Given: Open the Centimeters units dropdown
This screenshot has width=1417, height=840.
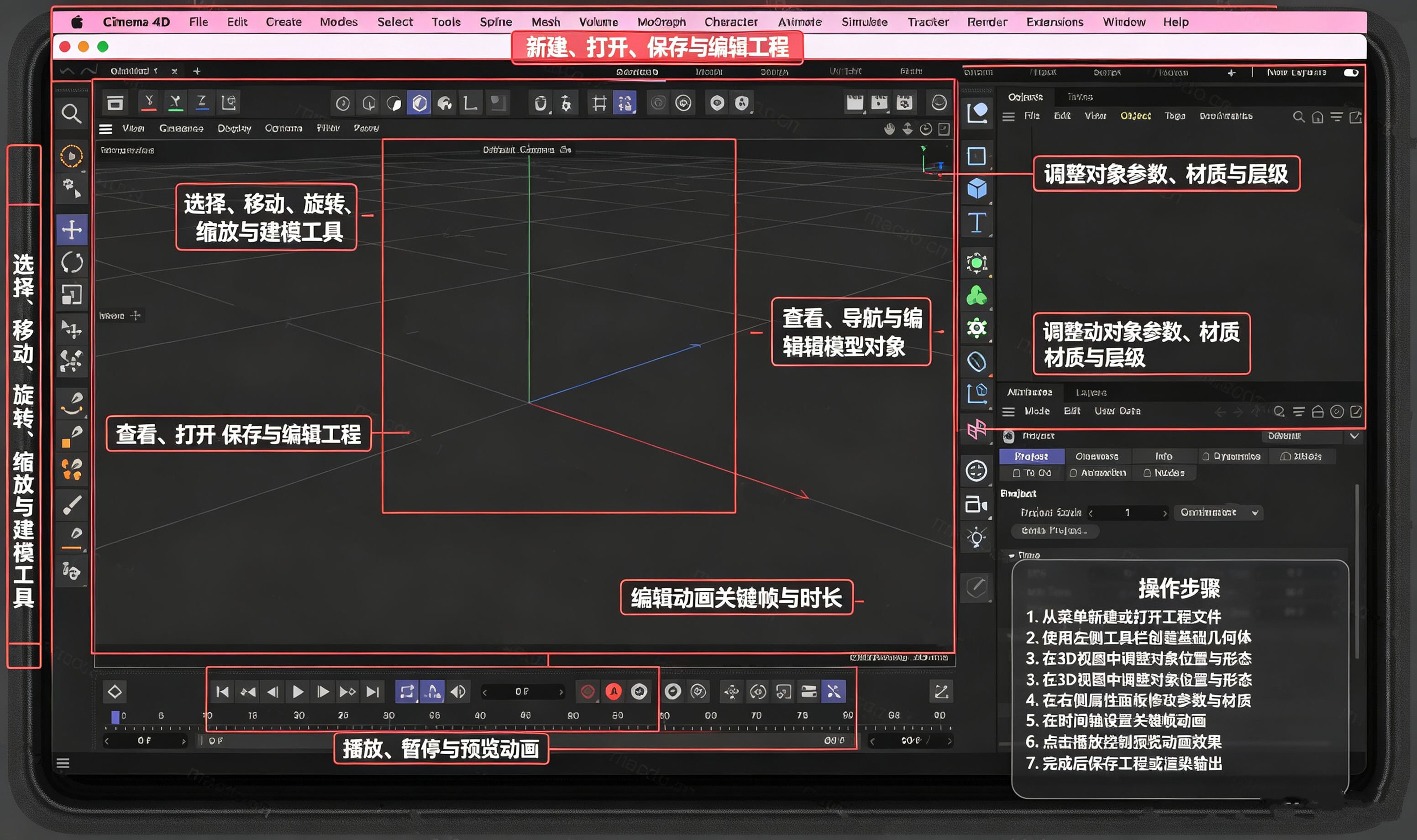Looking at the screenshot, I should pyautogui.click(x=1218, y=512).
